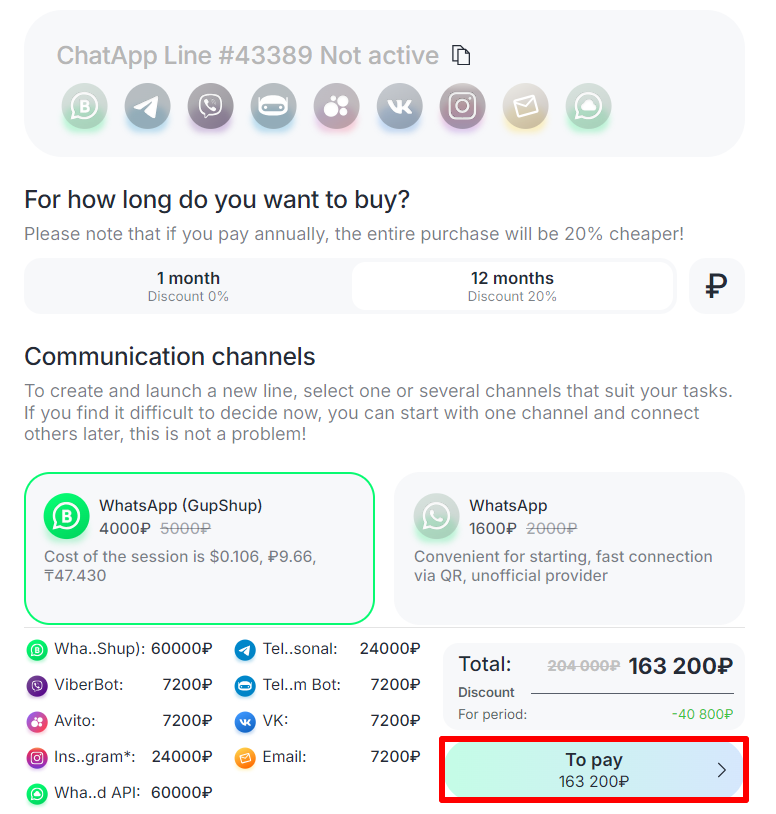Click the arrow on the To pay button
Screen dimensions: 776x814
point(722,770)
